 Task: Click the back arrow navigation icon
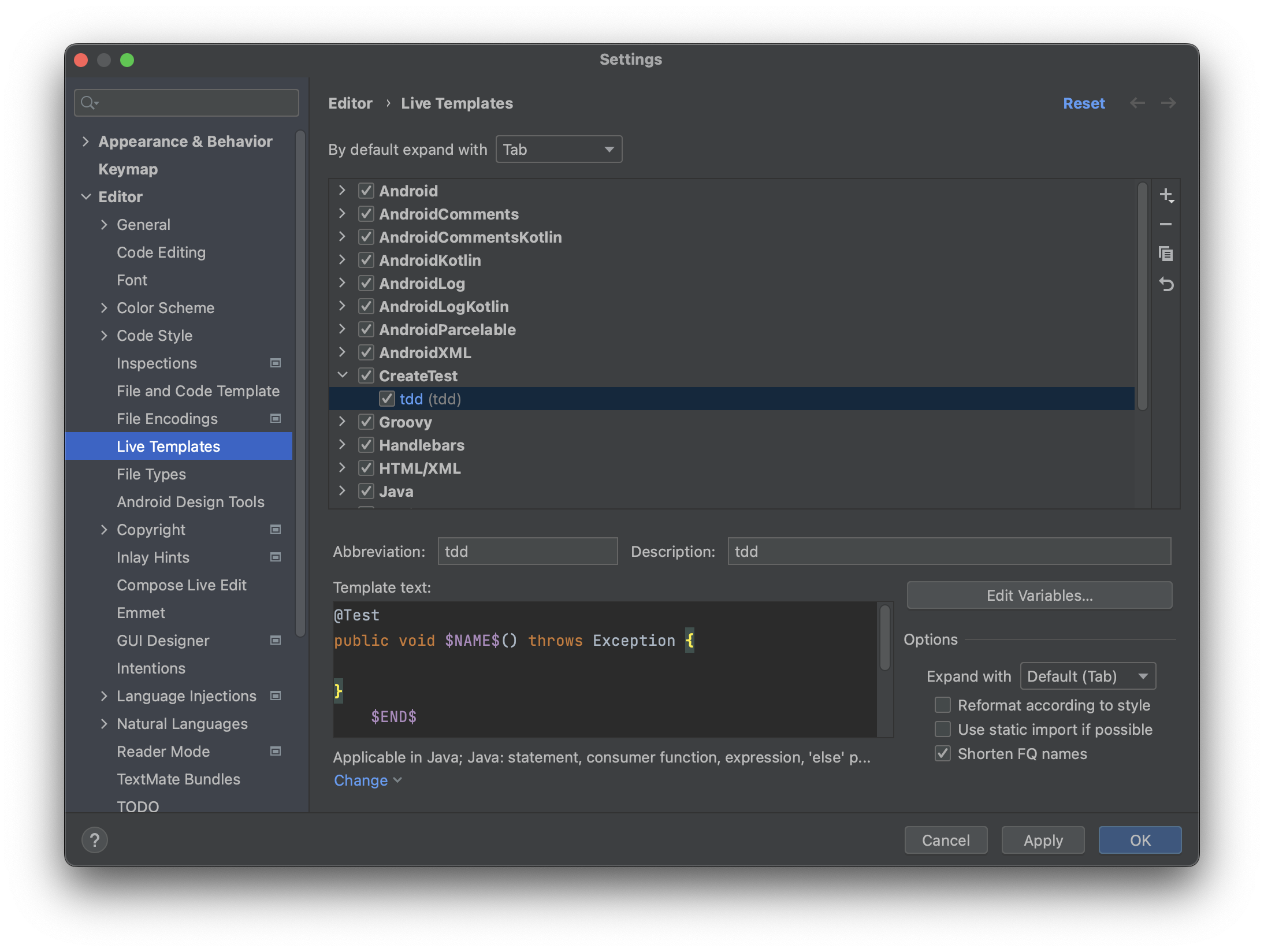(x=1137, y=103)
